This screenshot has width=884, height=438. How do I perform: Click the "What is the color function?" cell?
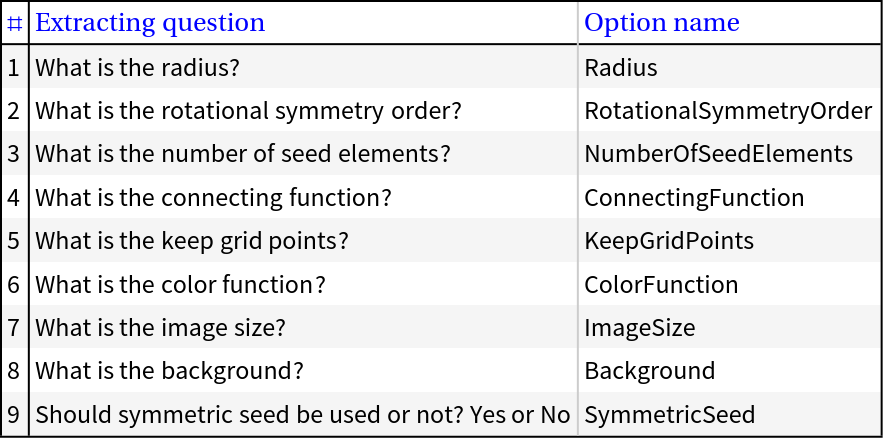coord(180,285)
